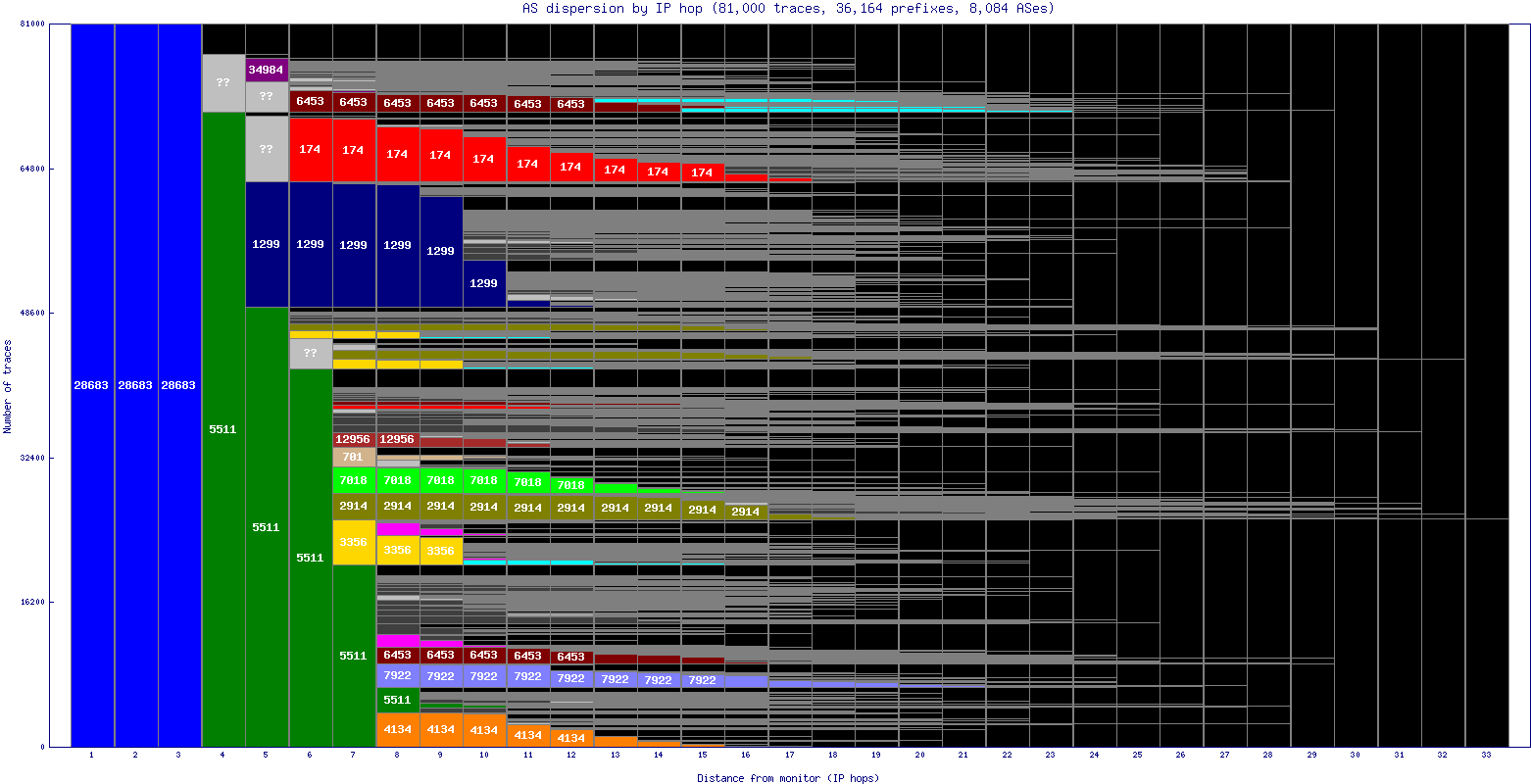Screen dimensions: 1531x784
Task: Select navy 1299 block at hop 10
Action: coord(484,283)
